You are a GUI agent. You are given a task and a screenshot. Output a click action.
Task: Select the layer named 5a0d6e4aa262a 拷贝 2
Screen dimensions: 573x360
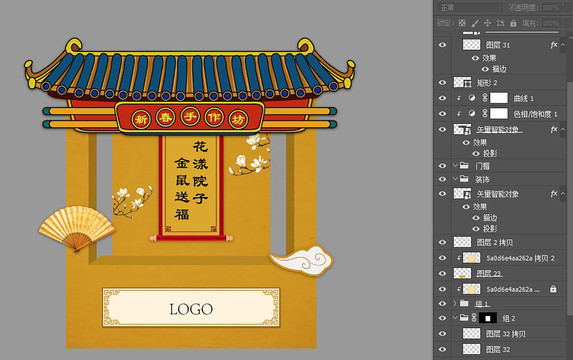tap(520, 258)
